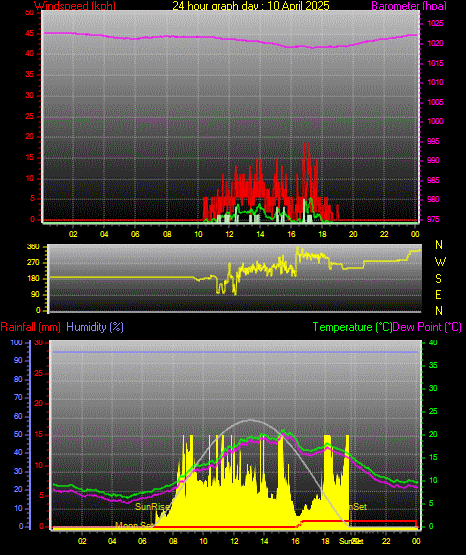Click the 180 wind direction axis value
The width and height of the screenshot is (466, 555).
click(33, 279)
